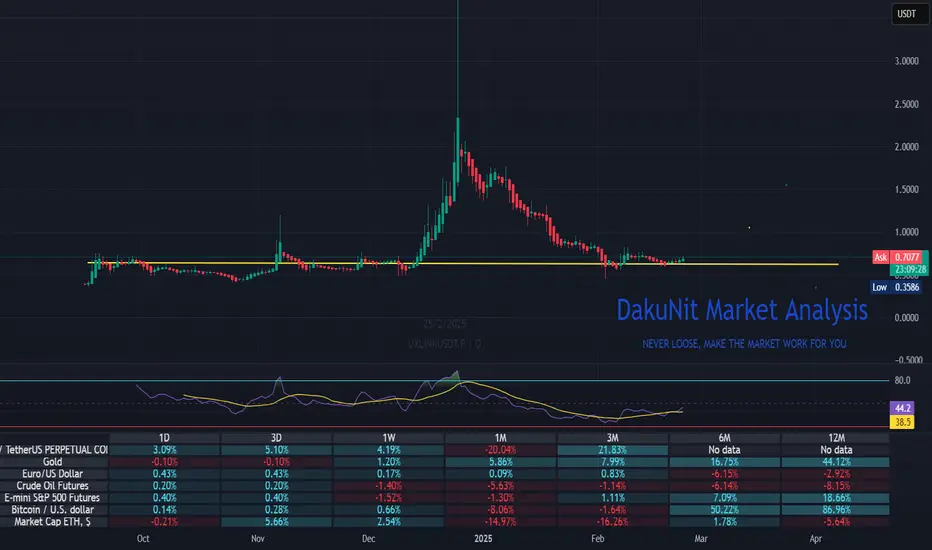The width and height of the screenshot is (932, 550).
Task: Click the 21.83% cell in TetherUS row
Action: (613, 450)
